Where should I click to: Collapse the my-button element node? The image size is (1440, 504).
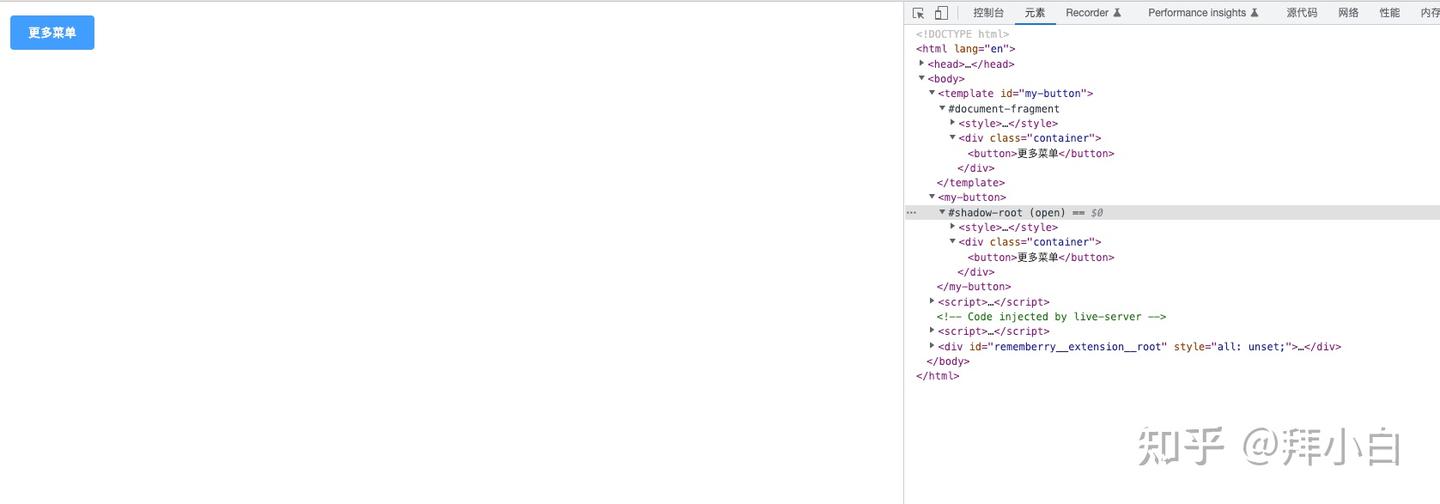(932, 197)
